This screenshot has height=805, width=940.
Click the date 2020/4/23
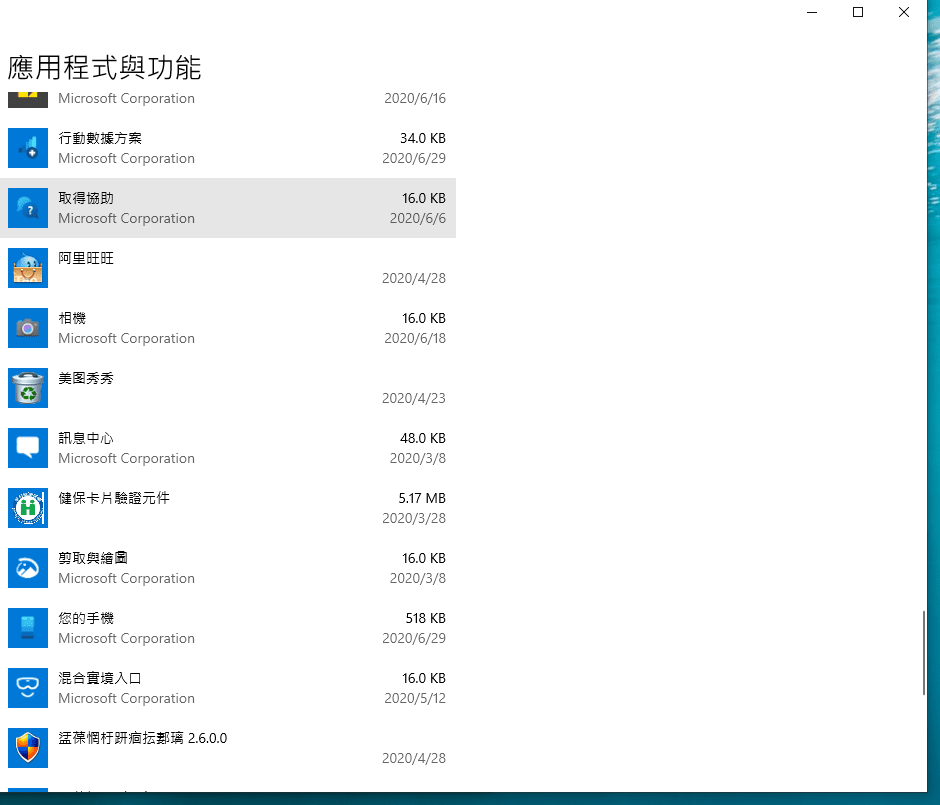pyautogui.click(x=414, y=398)
